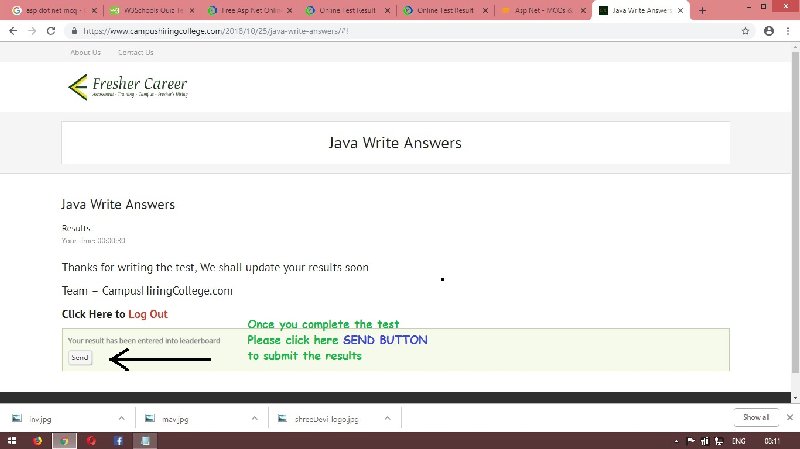Bookmark this page with the star icon
The image size is (800, 449).
click(x=746, y=31)
